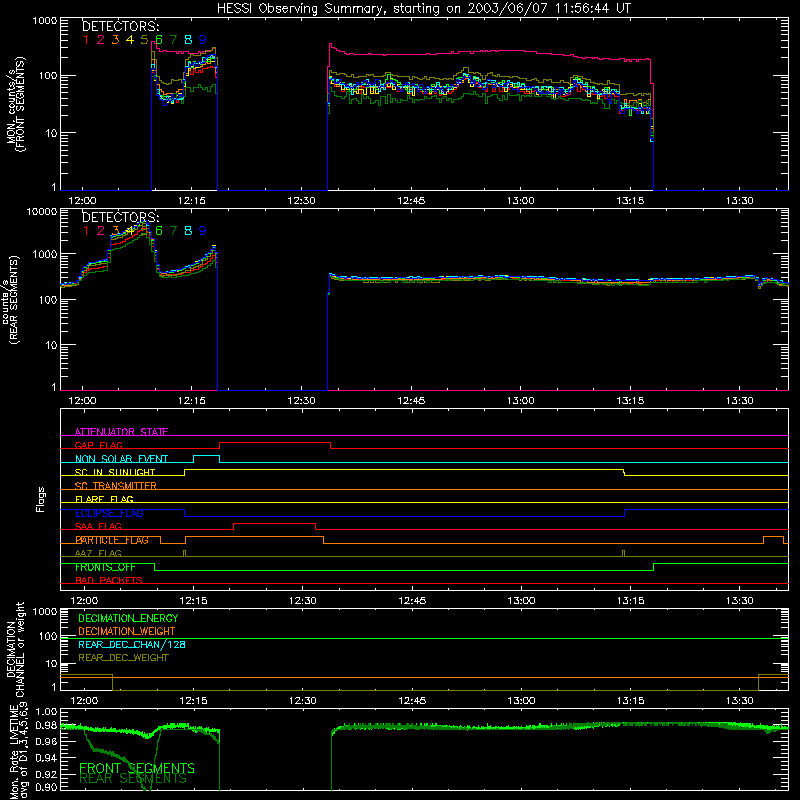Screen dimensions: 800x800
Task: Click the FRONTS_OFF flag label
Action: (x=105, y=567)
